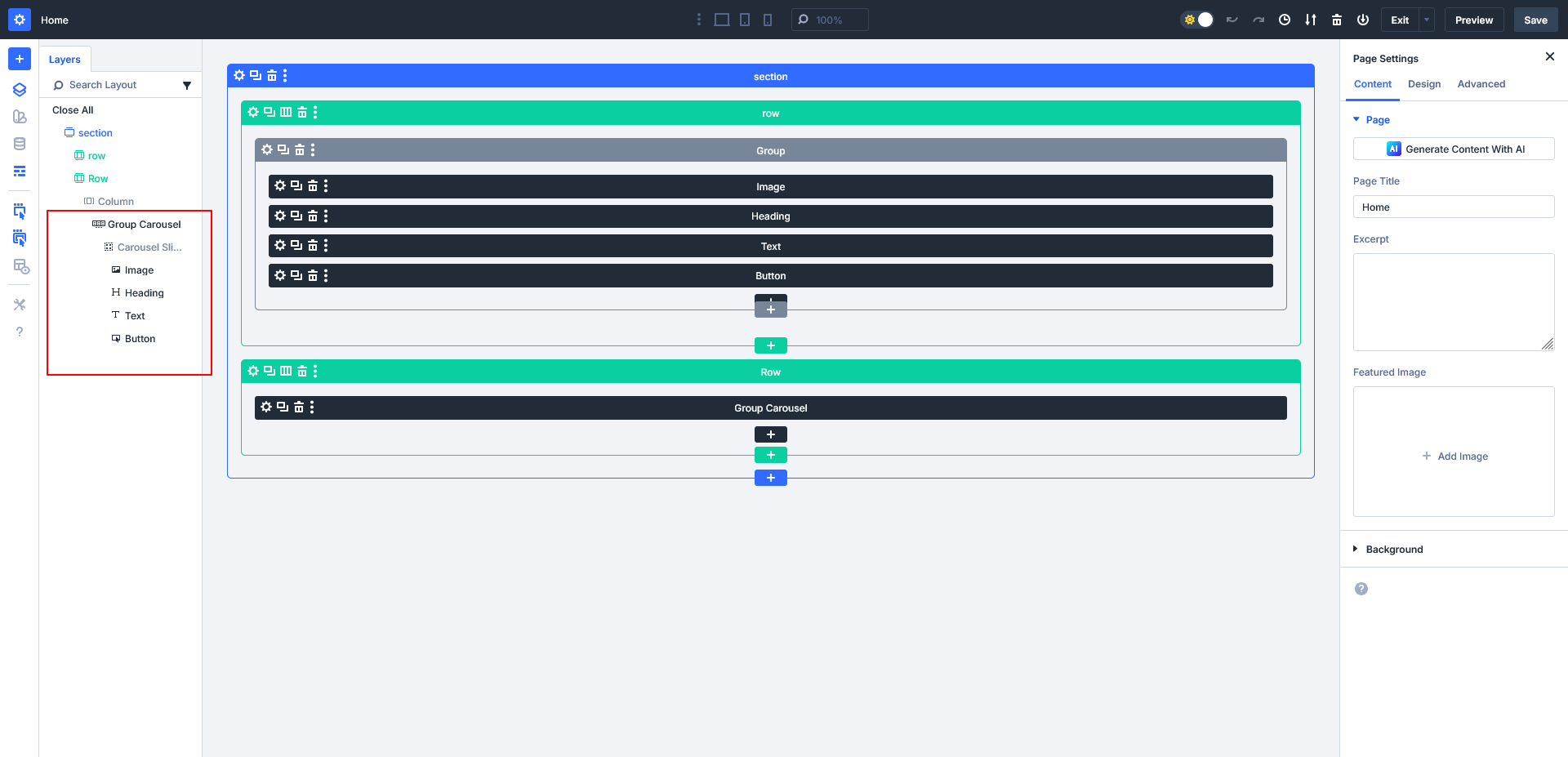1568x757 pixels.
Task: Close the Page Settings panel
Action: click(1549, 56)
